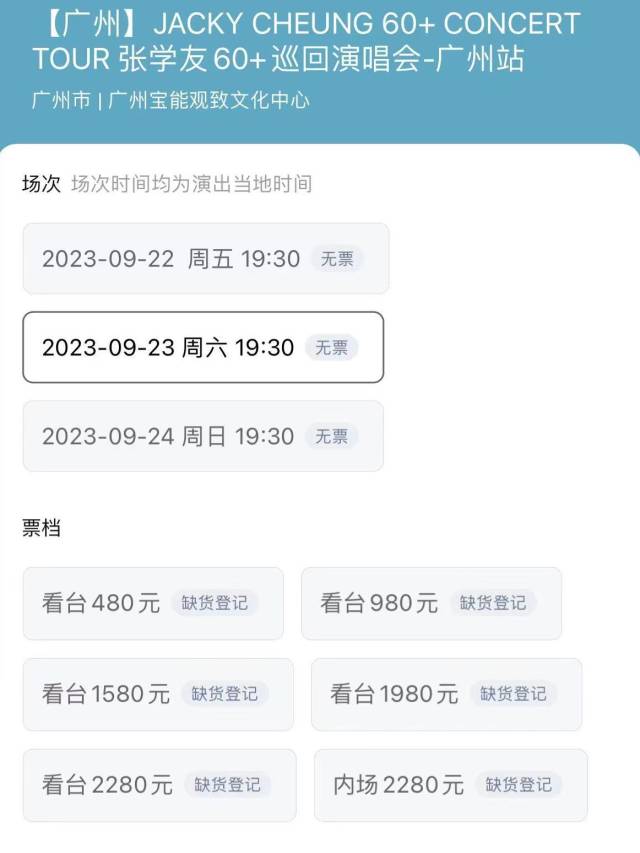Choose the 看台 1580元 ticket tier
The width and height of the screenshot is (640, 853).
pos(158,694)
